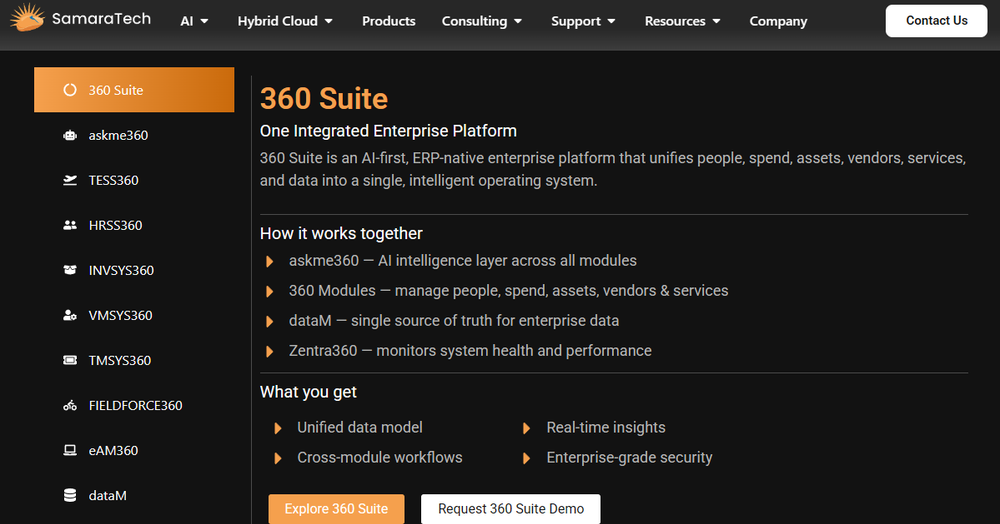Click the 360 Suite circle icon in sidebar

[70, 90]
